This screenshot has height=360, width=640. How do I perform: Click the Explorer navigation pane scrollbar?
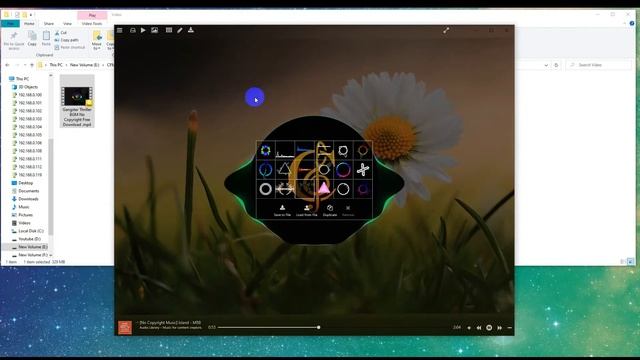pyautogui.click(x=51, y=186)
